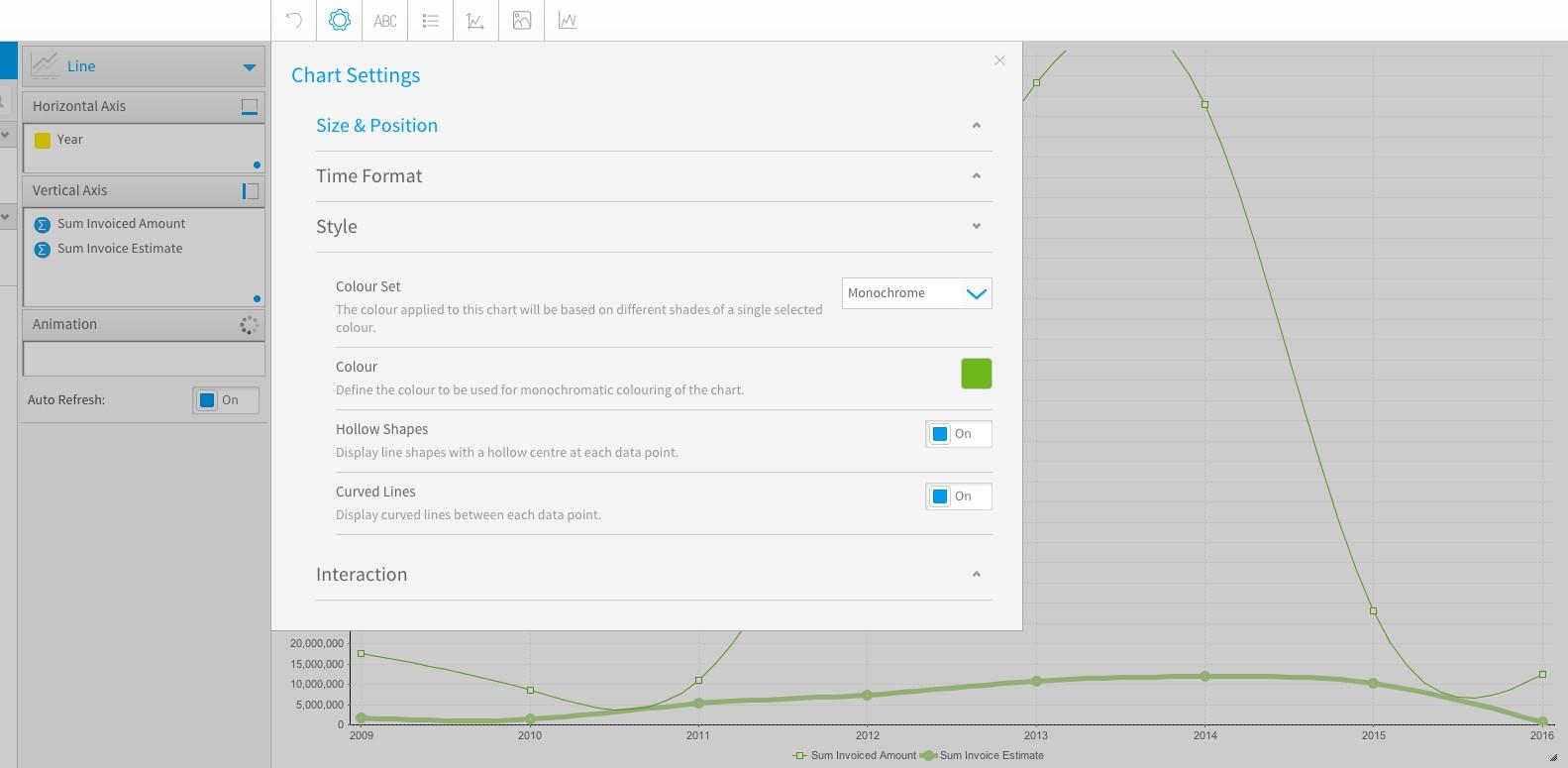Click the Curved Lines label

(375, 492)
